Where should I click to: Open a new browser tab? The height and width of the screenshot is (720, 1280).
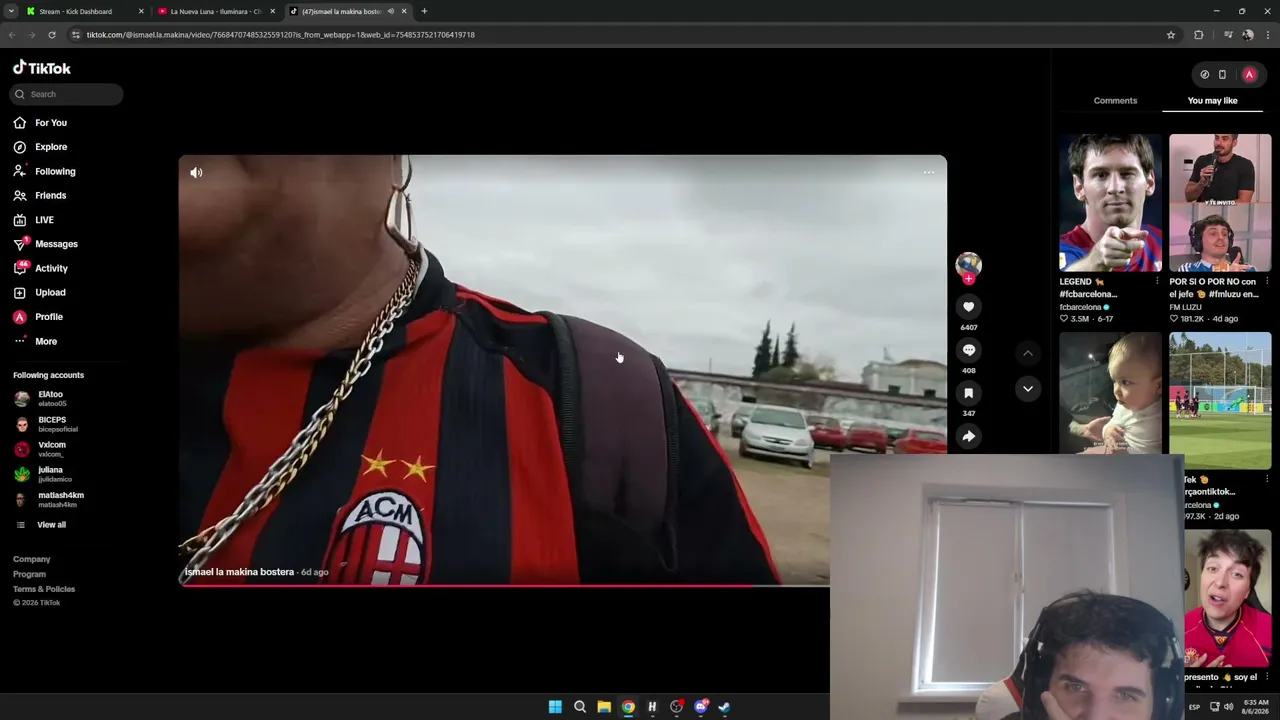click(424, 11)
